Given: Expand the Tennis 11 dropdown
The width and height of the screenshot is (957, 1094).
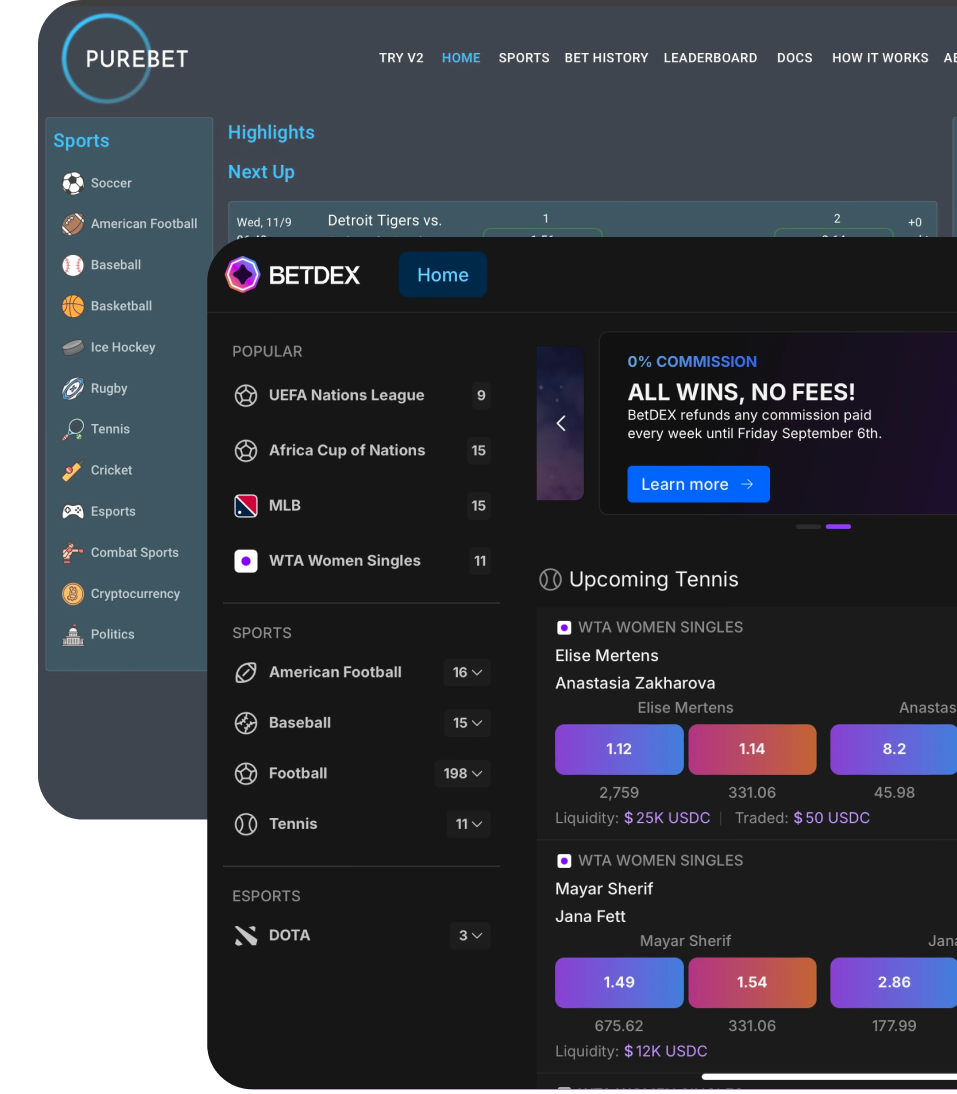Looking at the screenshot, I should (x=469, y=824).
